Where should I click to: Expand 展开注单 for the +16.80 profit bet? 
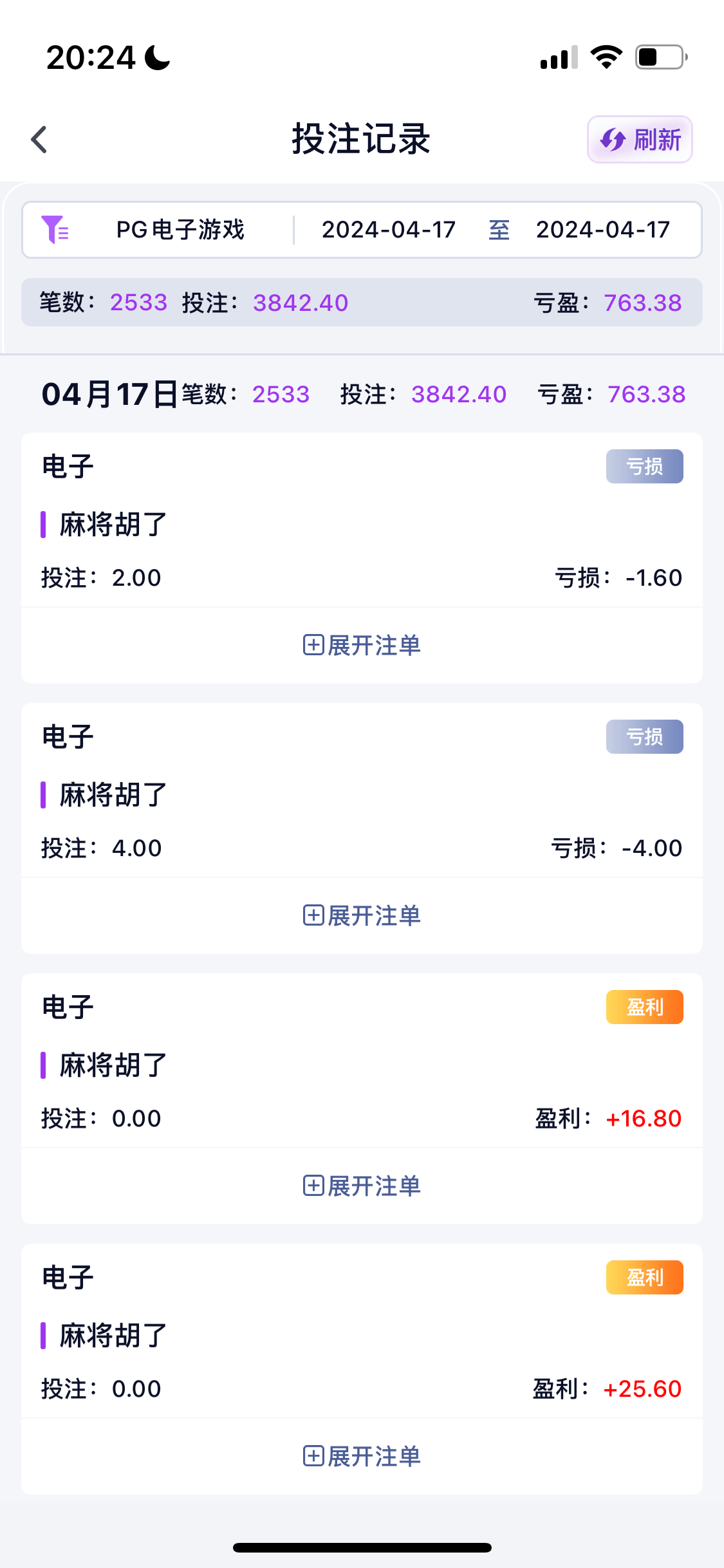[374, 1186]
